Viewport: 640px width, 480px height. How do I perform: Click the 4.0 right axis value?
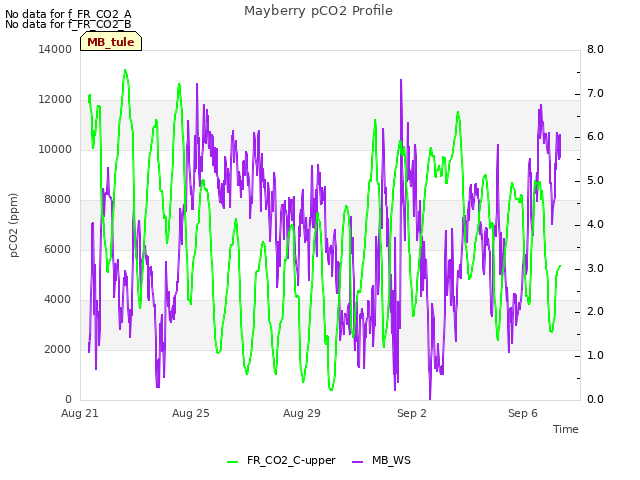coord(596,224)
